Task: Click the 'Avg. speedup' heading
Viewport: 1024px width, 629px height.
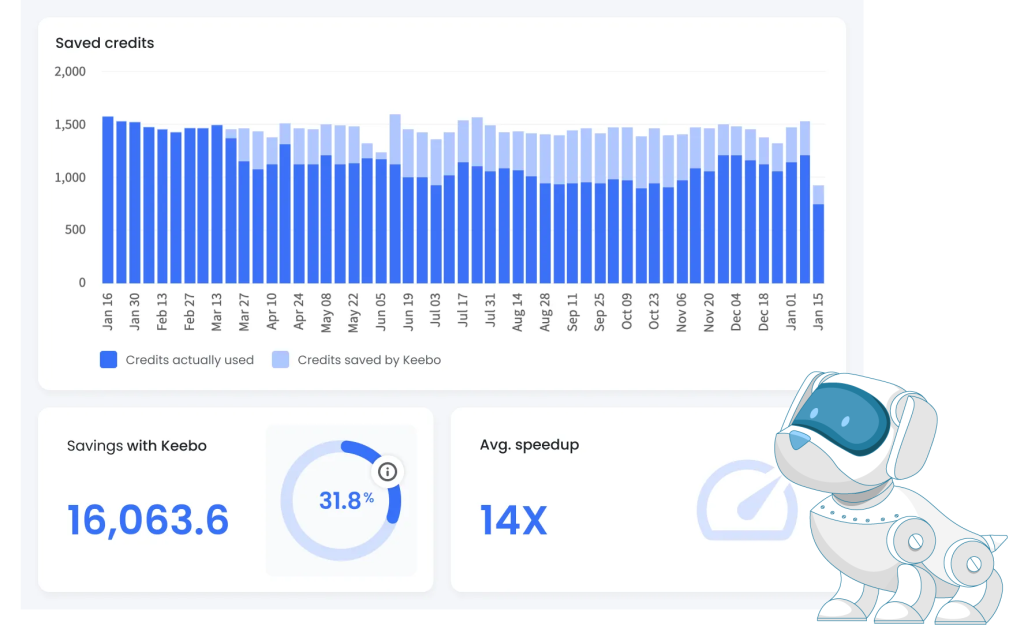Action: (529, 445)
